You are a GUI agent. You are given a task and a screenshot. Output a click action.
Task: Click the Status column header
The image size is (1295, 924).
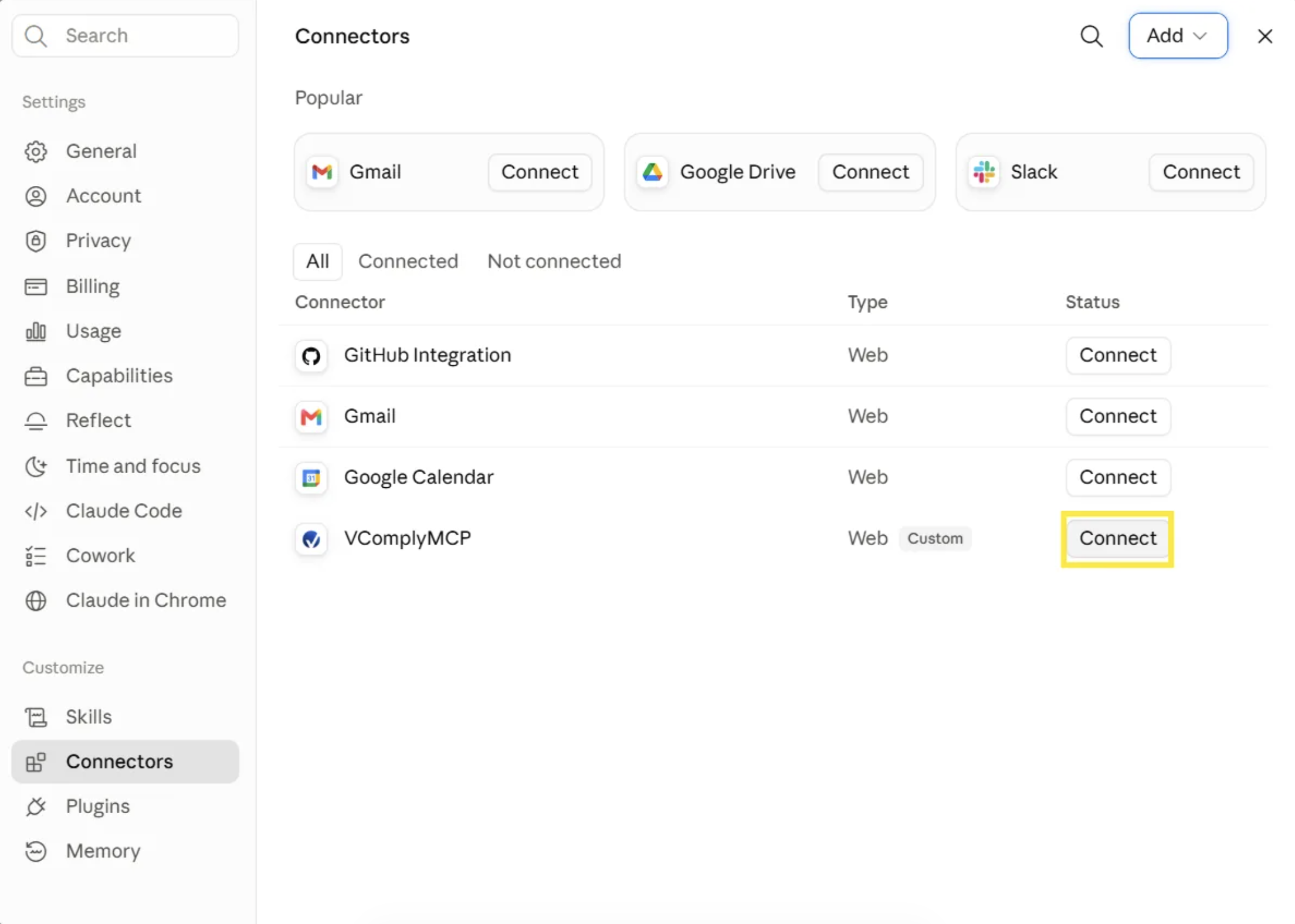pos(1092,302)
